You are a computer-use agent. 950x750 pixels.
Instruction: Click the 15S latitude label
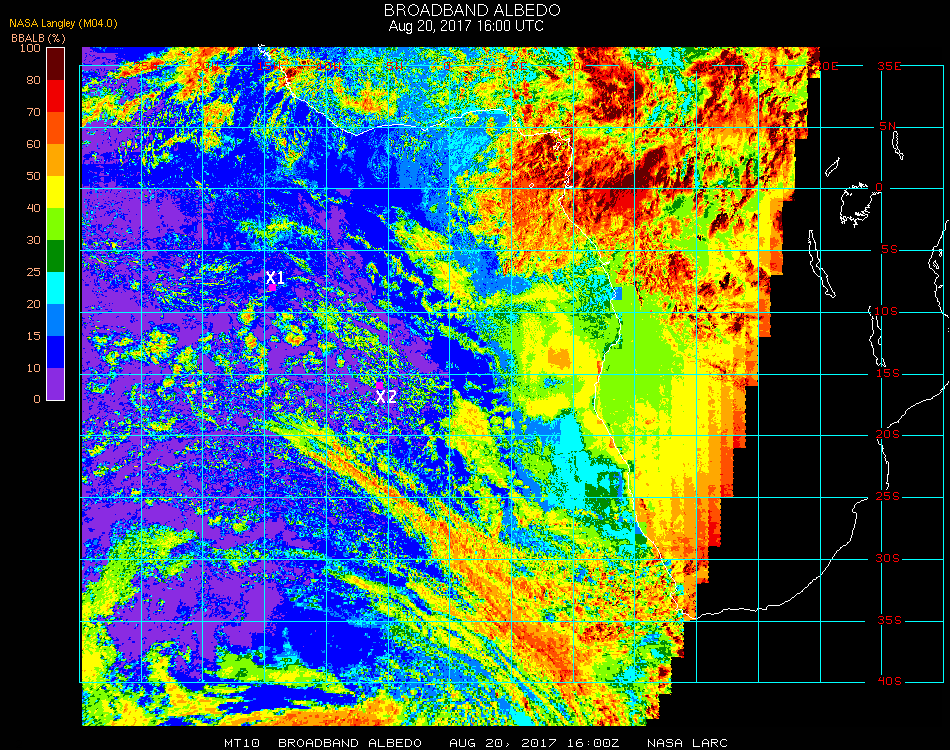[x=888, y=373]
